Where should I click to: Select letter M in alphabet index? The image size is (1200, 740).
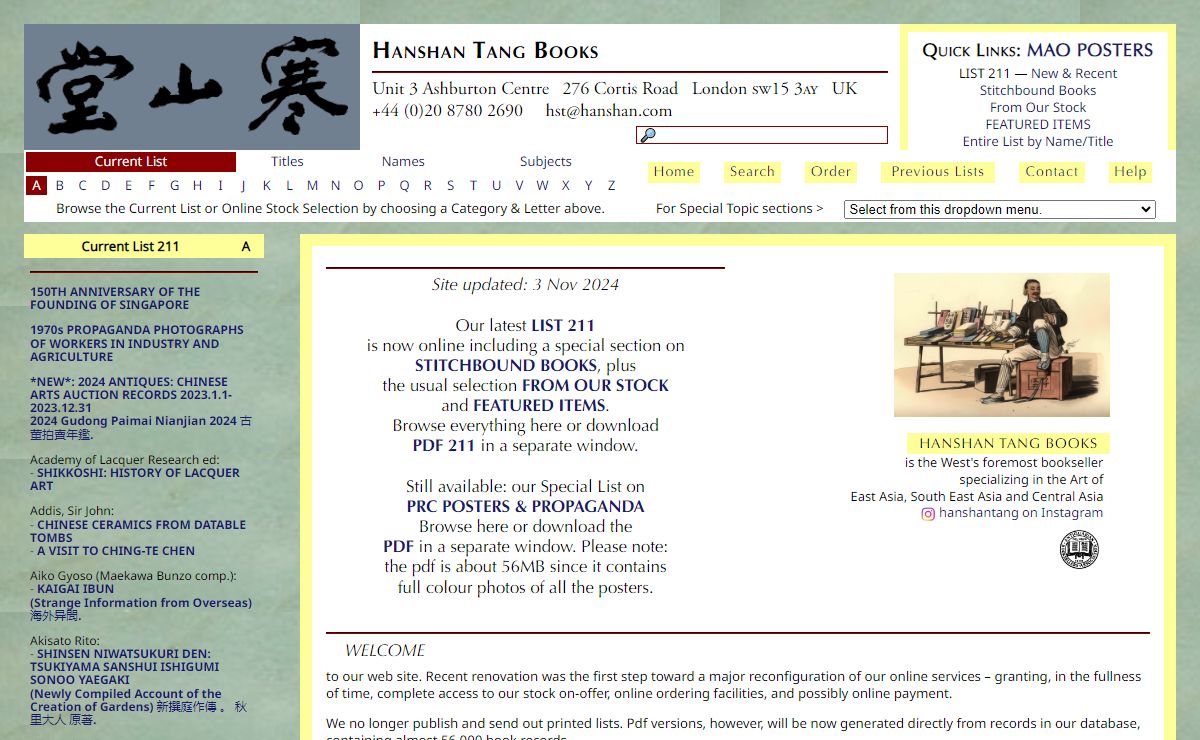point(313,186)
